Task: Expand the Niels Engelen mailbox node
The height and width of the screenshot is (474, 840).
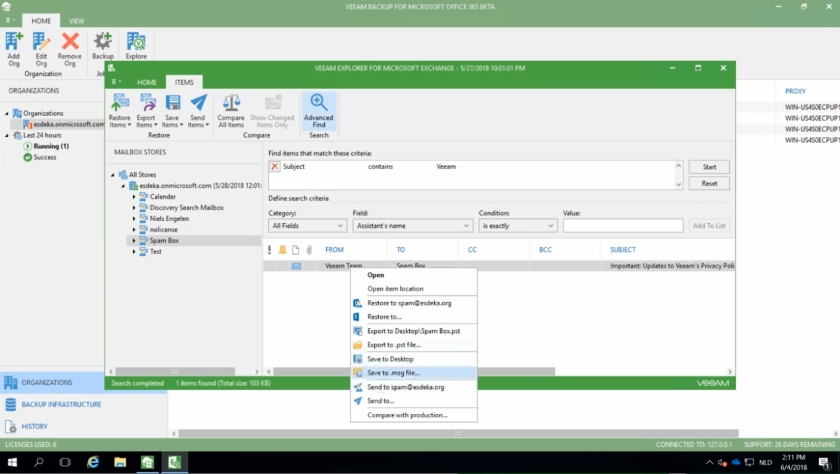Action: [134, 219]
